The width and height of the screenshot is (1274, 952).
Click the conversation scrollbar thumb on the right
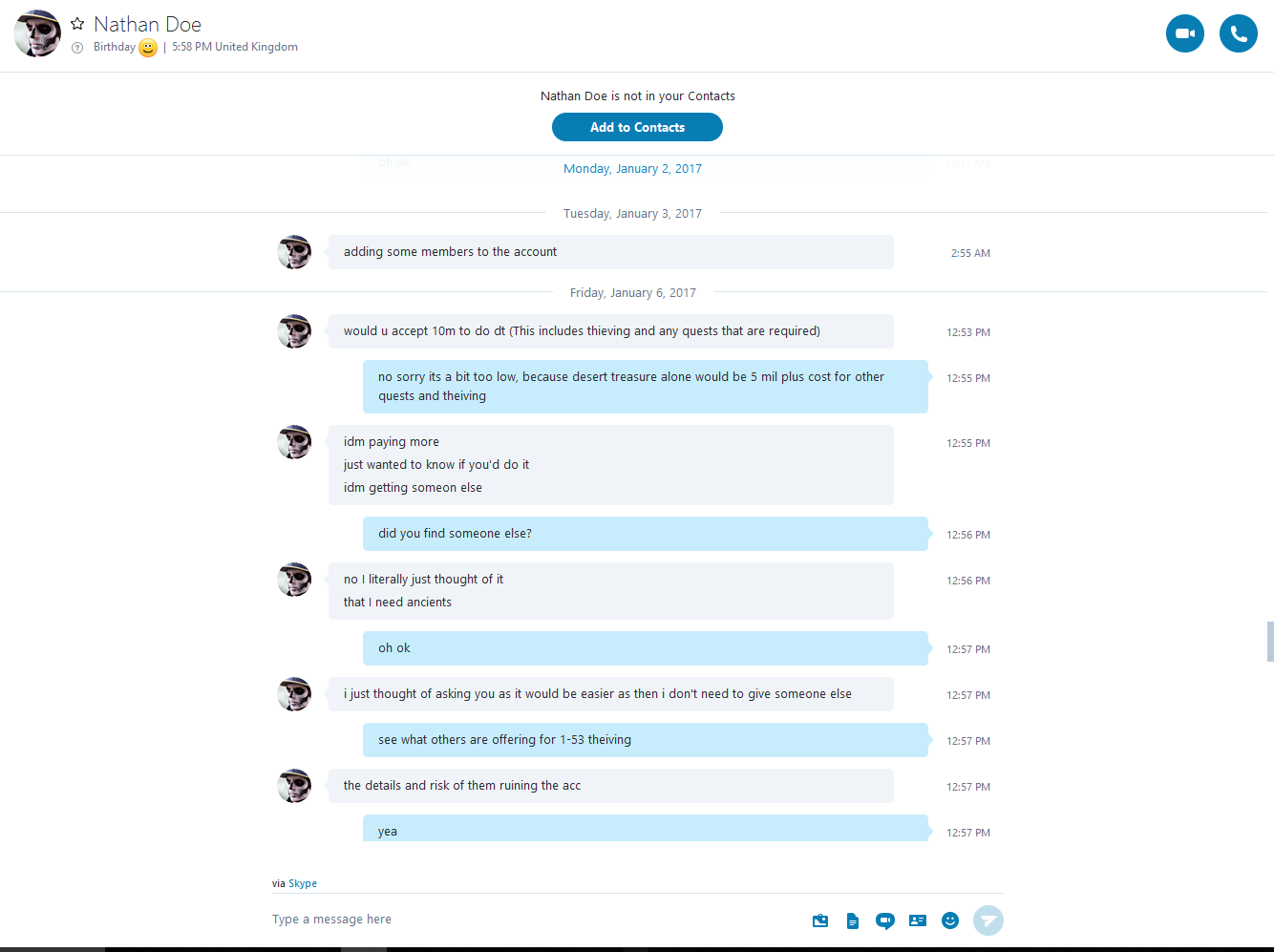coord(1270,642)
